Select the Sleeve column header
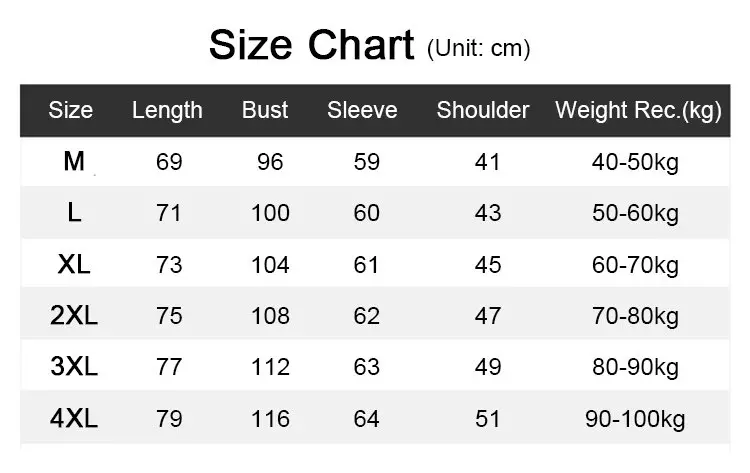Image resolution: width=750 pixels, height=473 pixels. tap(362, 110)
